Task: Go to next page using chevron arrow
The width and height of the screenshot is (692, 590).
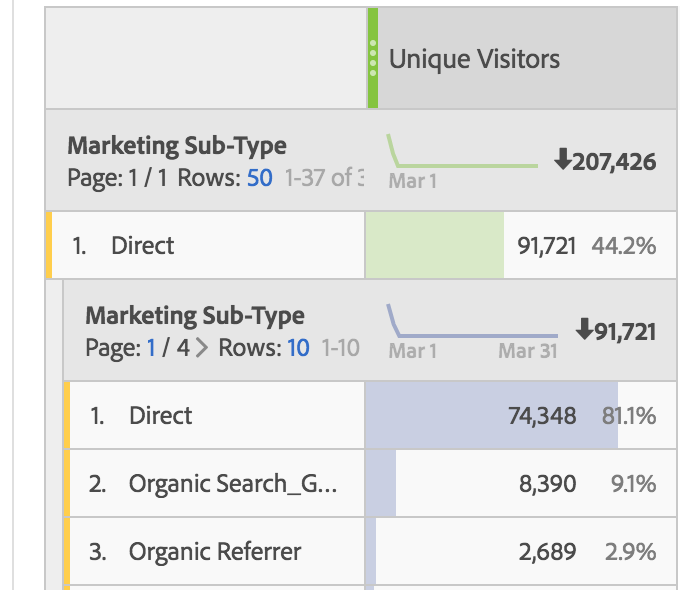Action: [202, 348]
